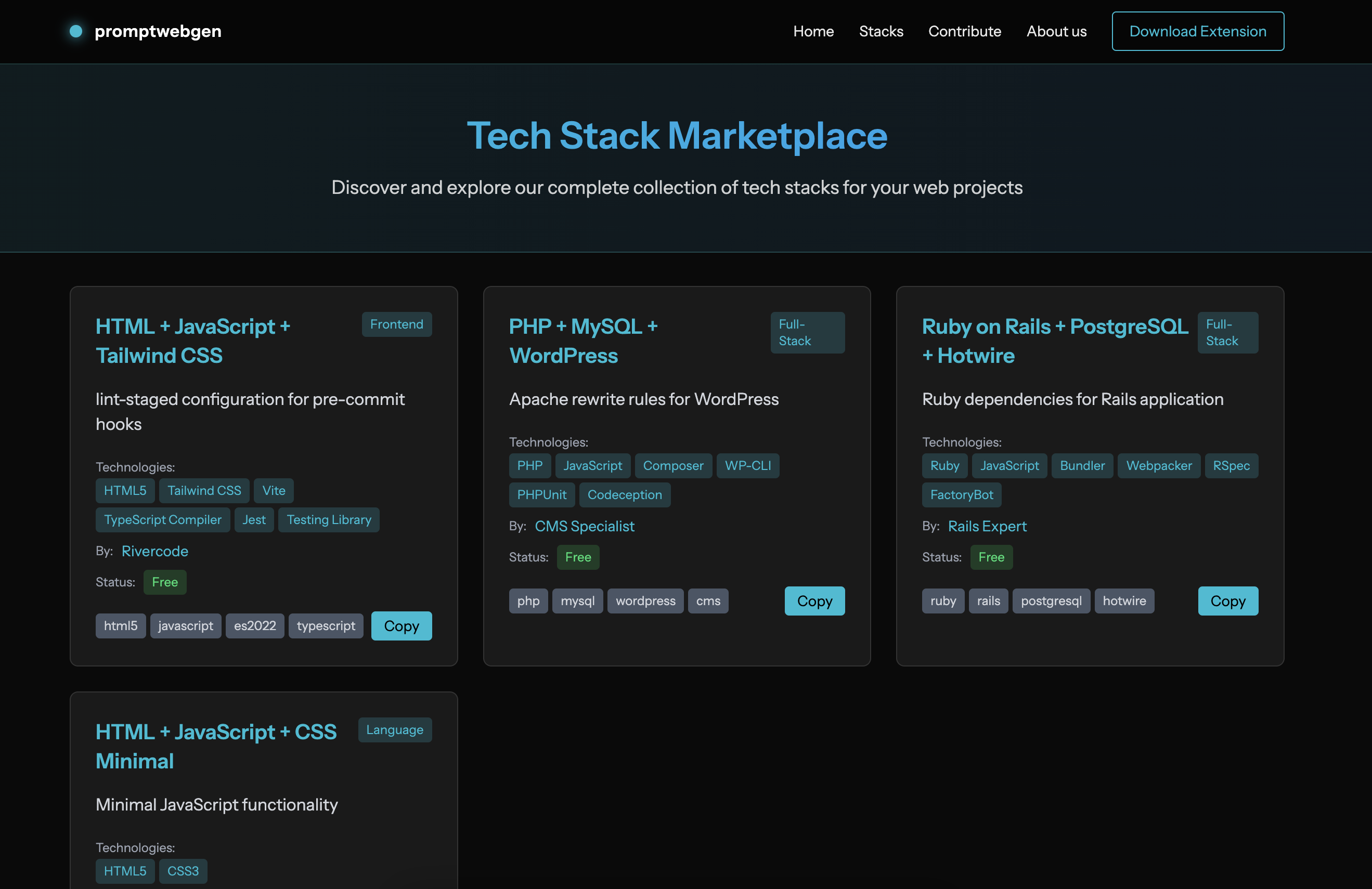Click the cms tag
This screenshot has height=889, width=1372.
point(708,601)
